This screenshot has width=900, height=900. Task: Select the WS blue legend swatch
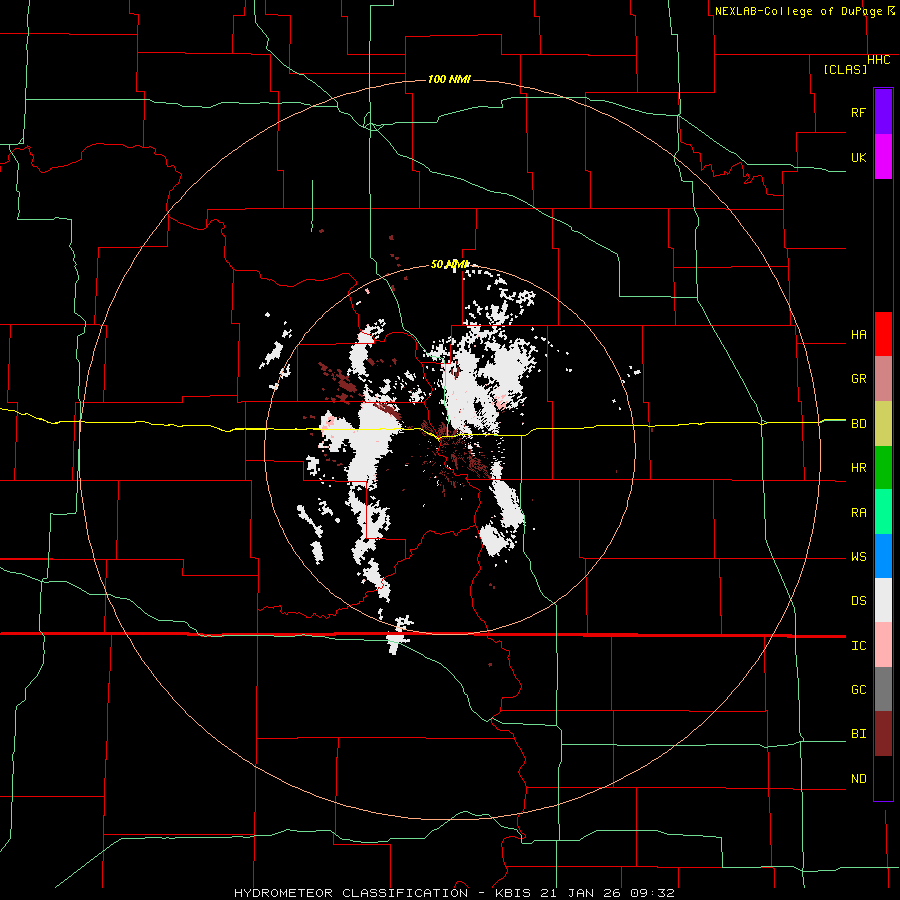point(883,556)
